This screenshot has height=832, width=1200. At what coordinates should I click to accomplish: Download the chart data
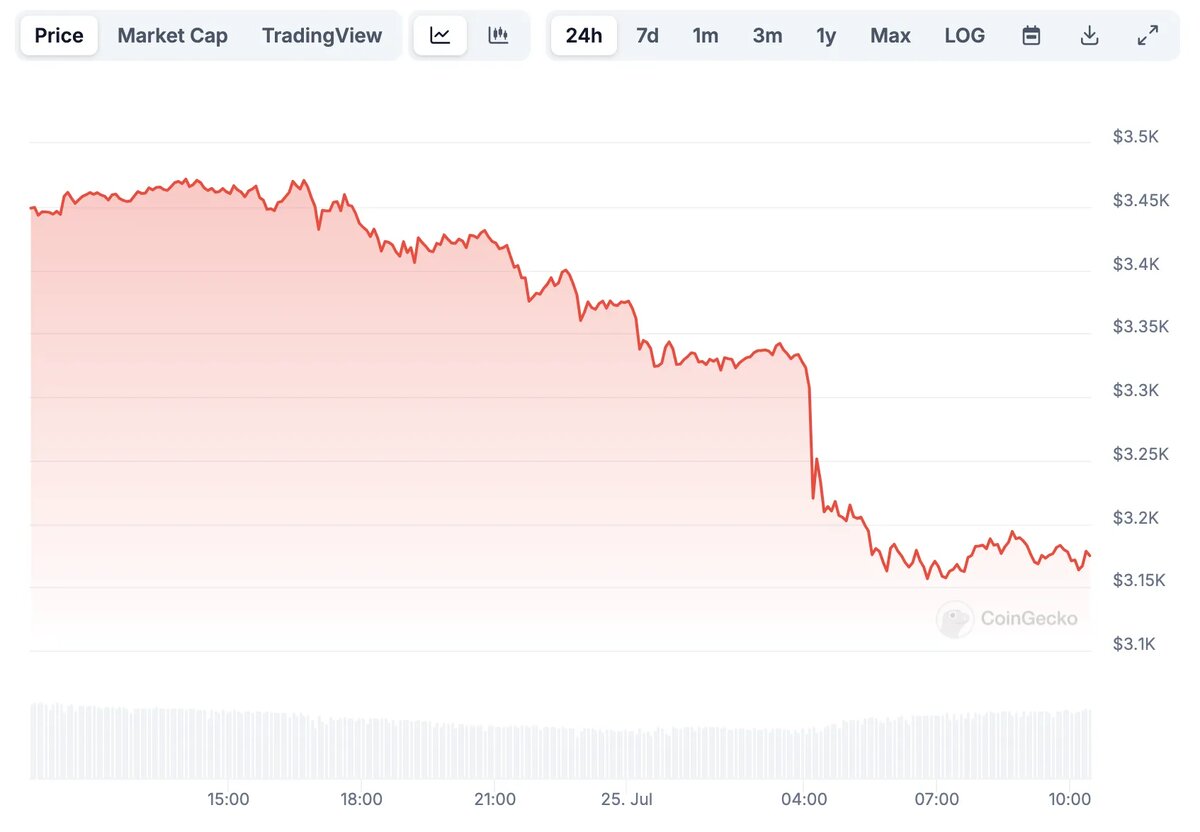tap(1089, 35)
